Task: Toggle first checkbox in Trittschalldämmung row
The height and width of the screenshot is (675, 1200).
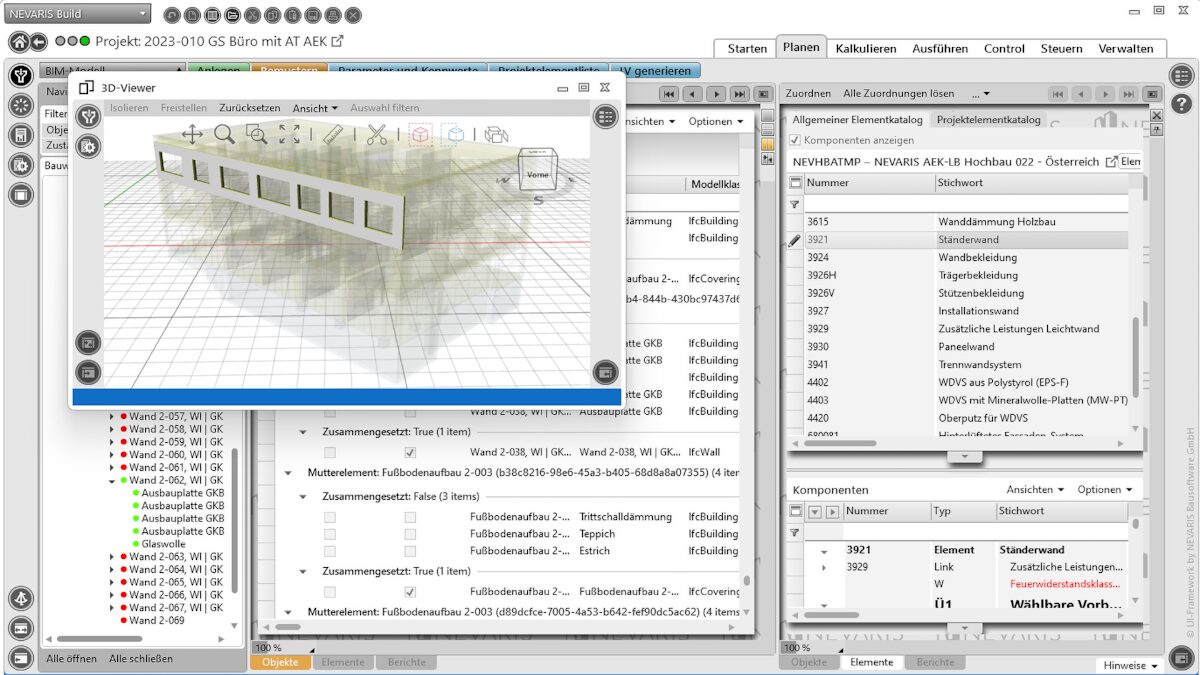Action: click(329, 517)
